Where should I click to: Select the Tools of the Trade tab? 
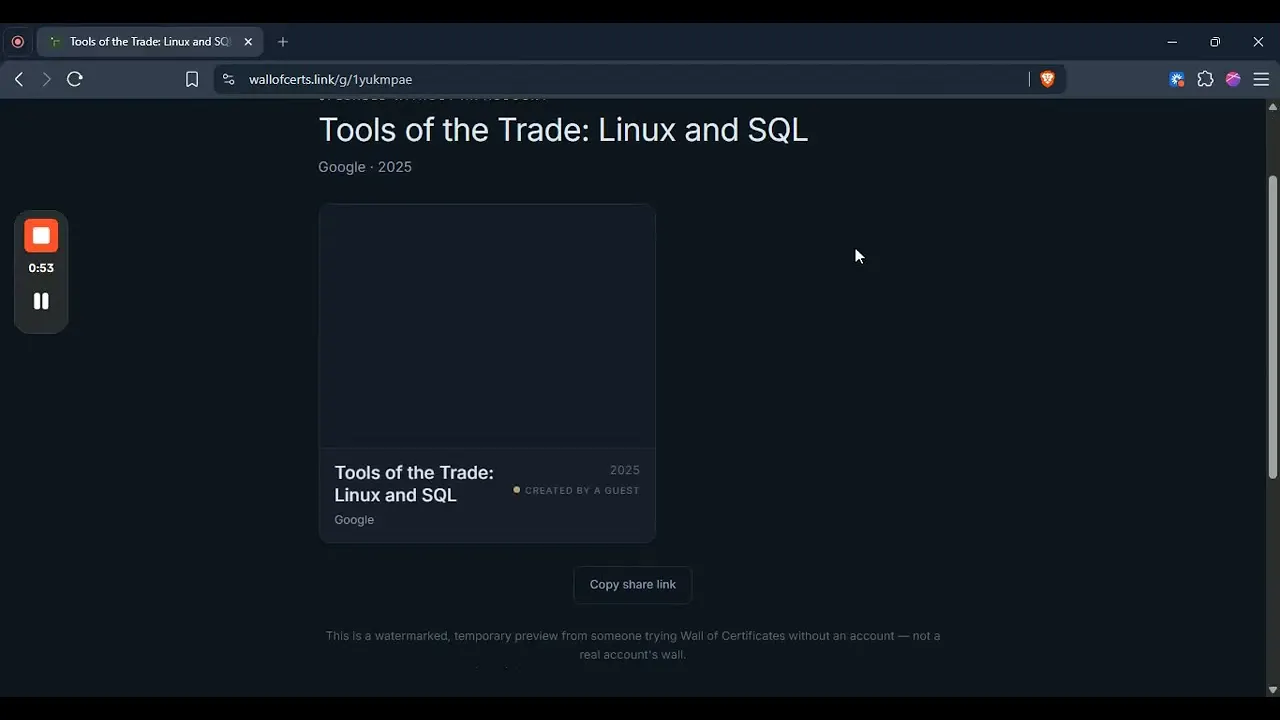point(150,42)
